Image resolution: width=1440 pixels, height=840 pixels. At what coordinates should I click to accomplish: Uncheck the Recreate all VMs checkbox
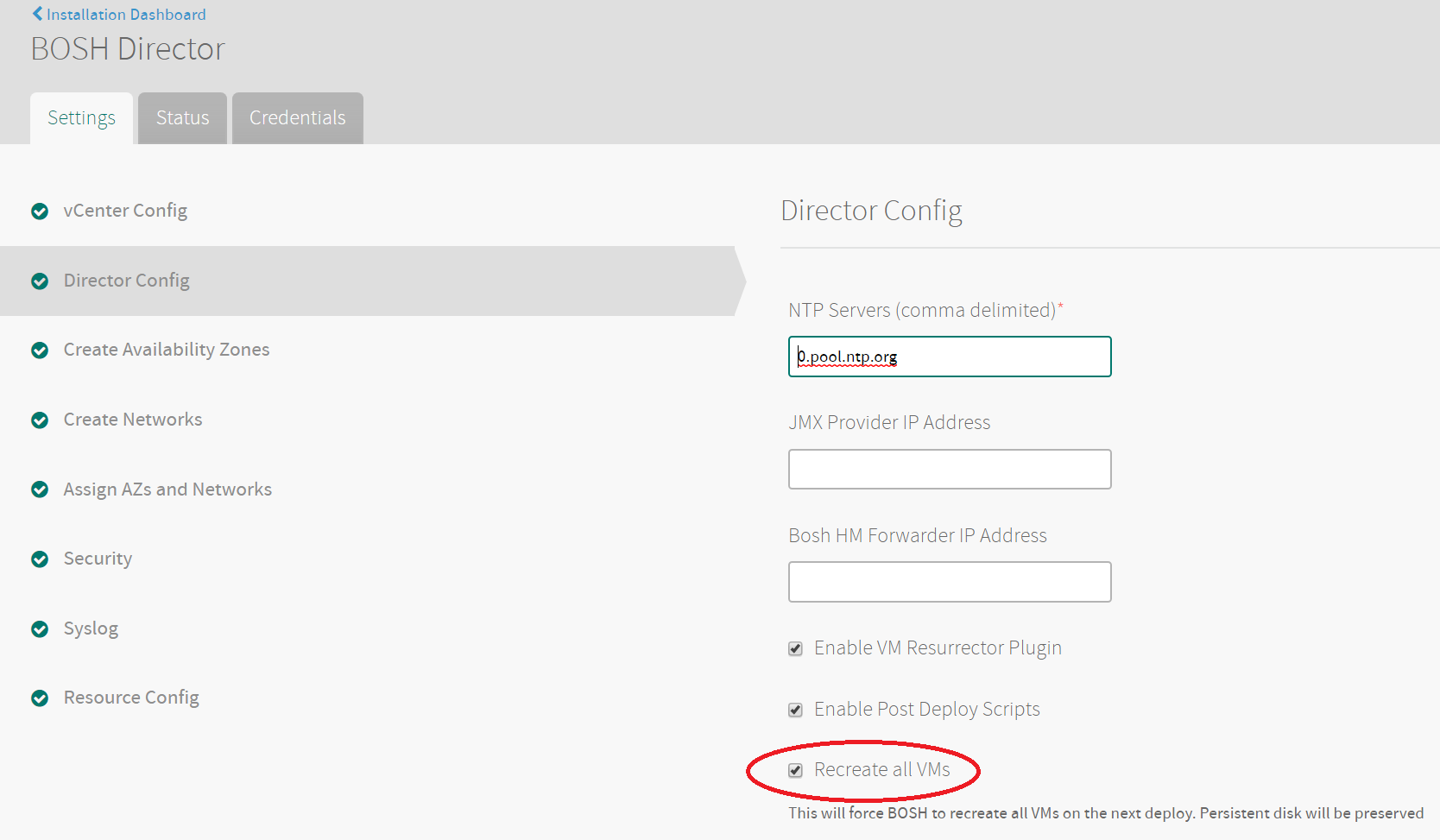click(x=796, y=771)
